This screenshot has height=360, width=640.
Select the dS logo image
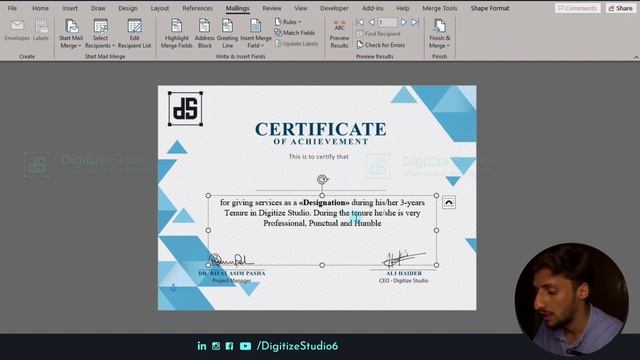(x=185, y=109)
